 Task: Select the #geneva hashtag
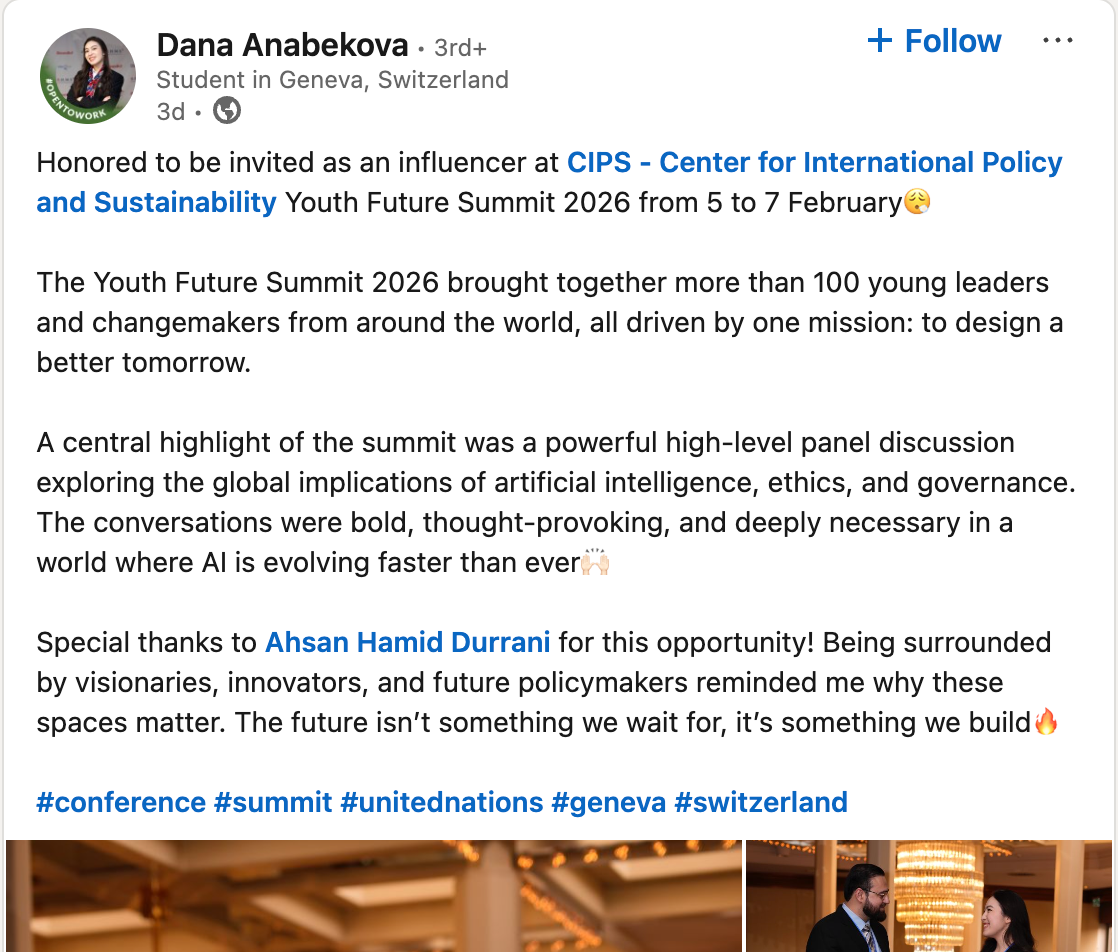click(609, 802)
